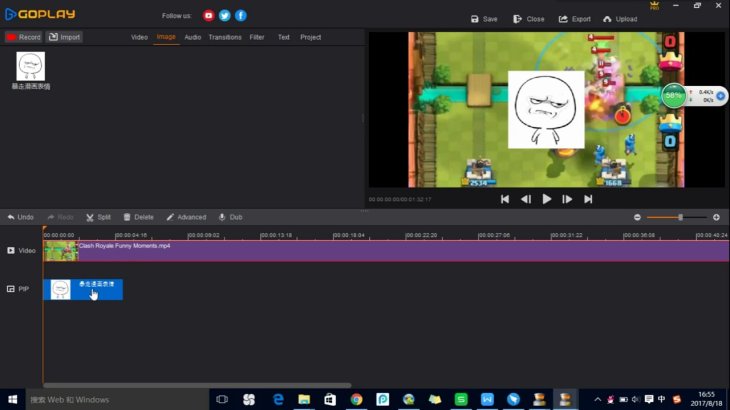
Task: Delete the selected clip
Action: pyautogui.click(x=138, y=217)
